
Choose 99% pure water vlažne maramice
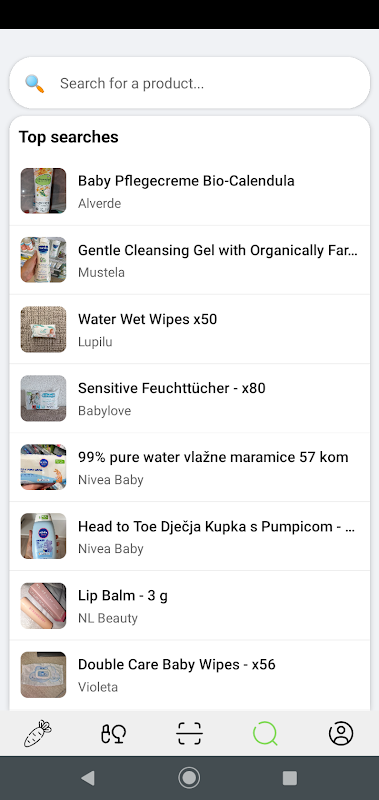click(x=190, y=467)
